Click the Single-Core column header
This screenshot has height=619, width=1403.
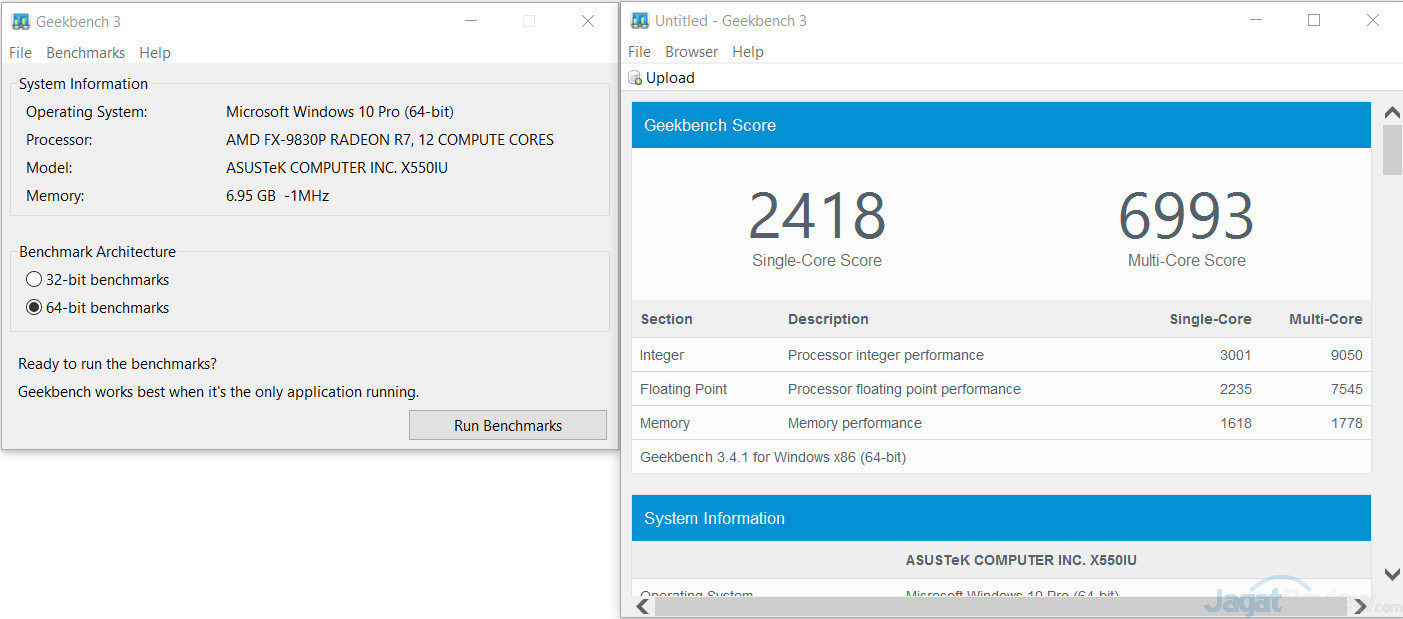click(1210, 319)
